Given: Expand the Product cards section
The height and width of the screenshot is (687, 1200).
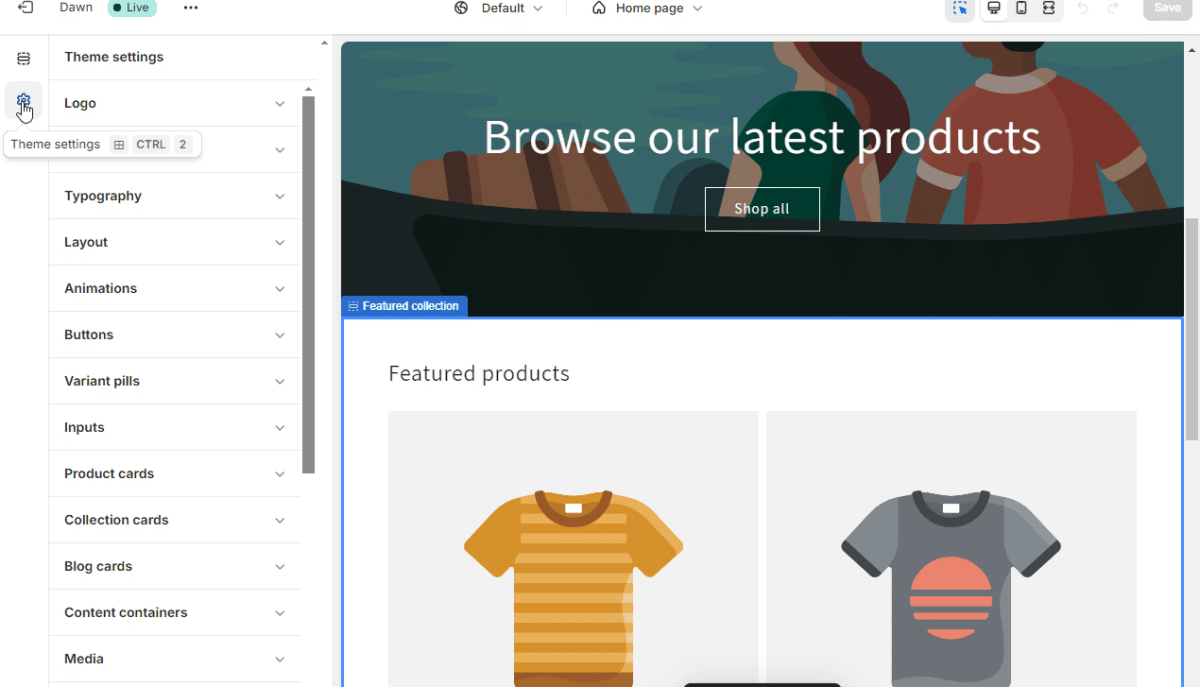Looking at the screenshot, I should coord(175,474).
